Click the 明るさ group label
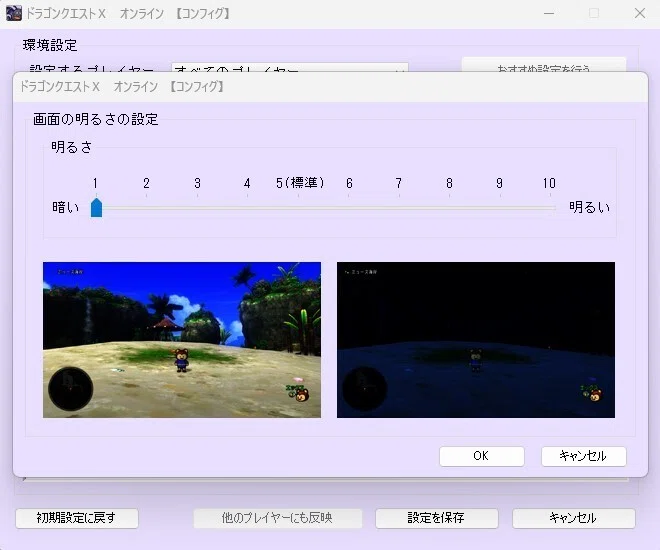Screen dimensions: 660x550 coord(72,147)
